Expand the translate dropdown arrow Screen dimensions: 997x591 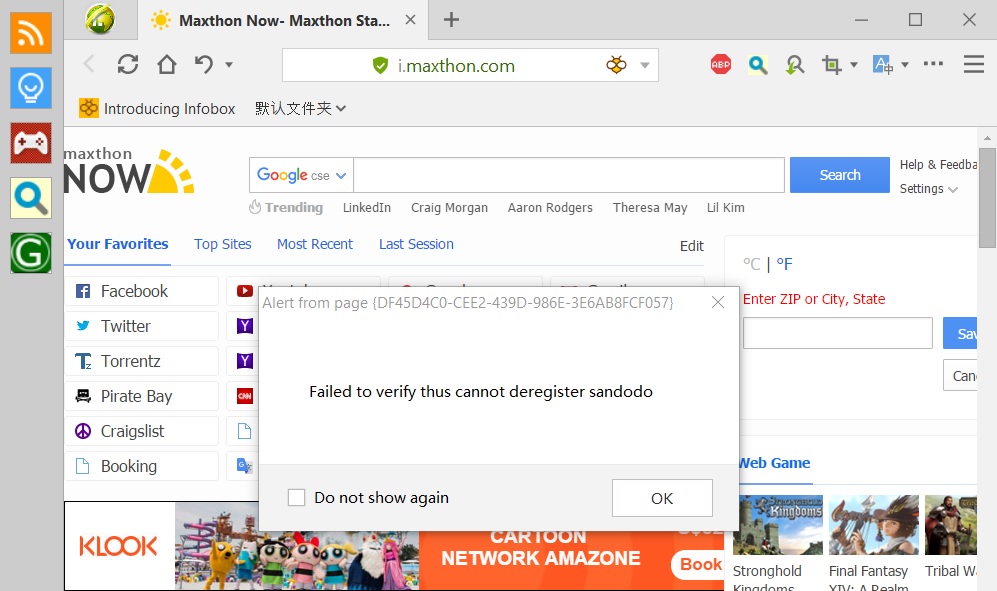[905, 64]
